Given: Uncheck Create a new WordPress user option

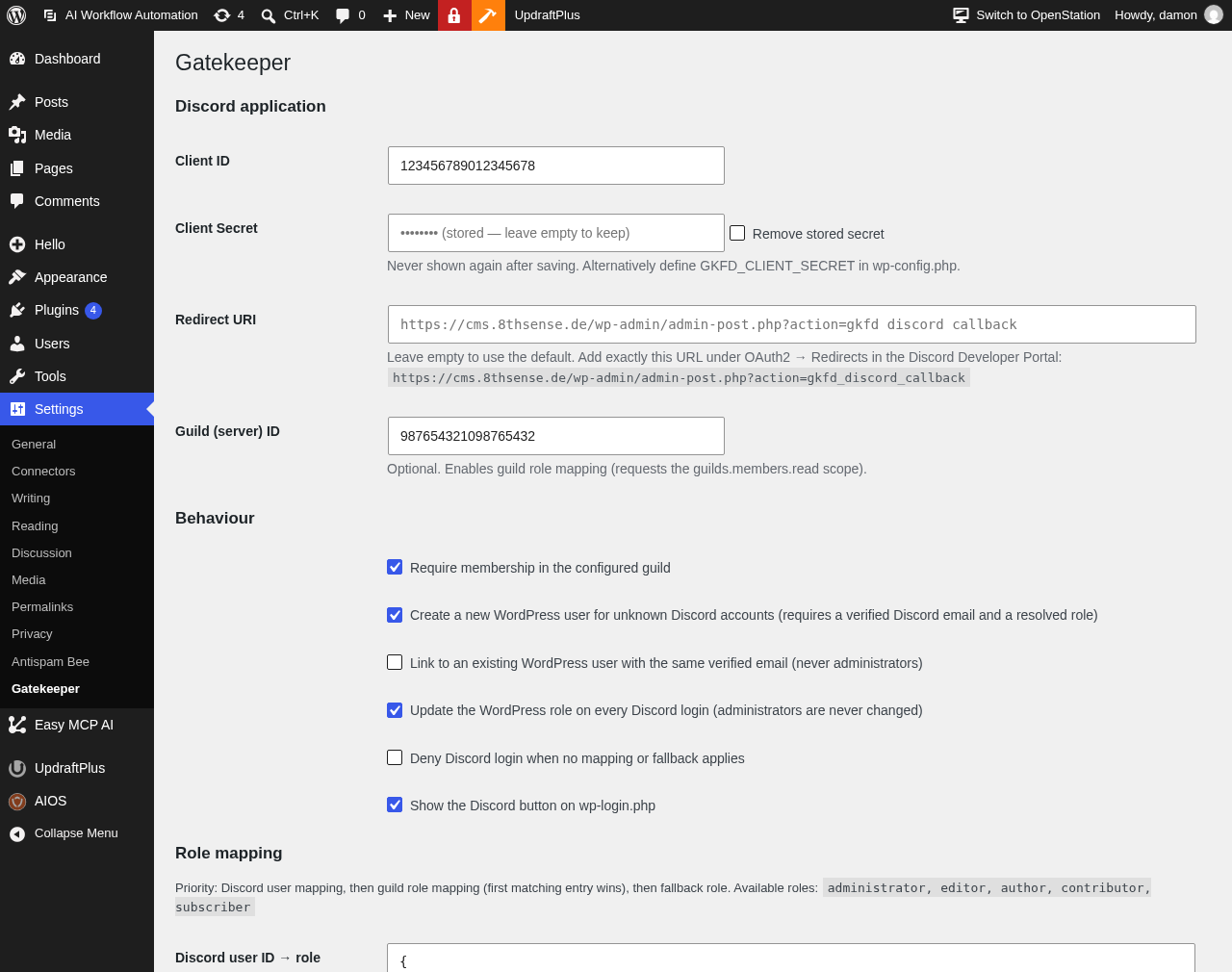Looking at the screenshot, I should (x=395, y=615).
